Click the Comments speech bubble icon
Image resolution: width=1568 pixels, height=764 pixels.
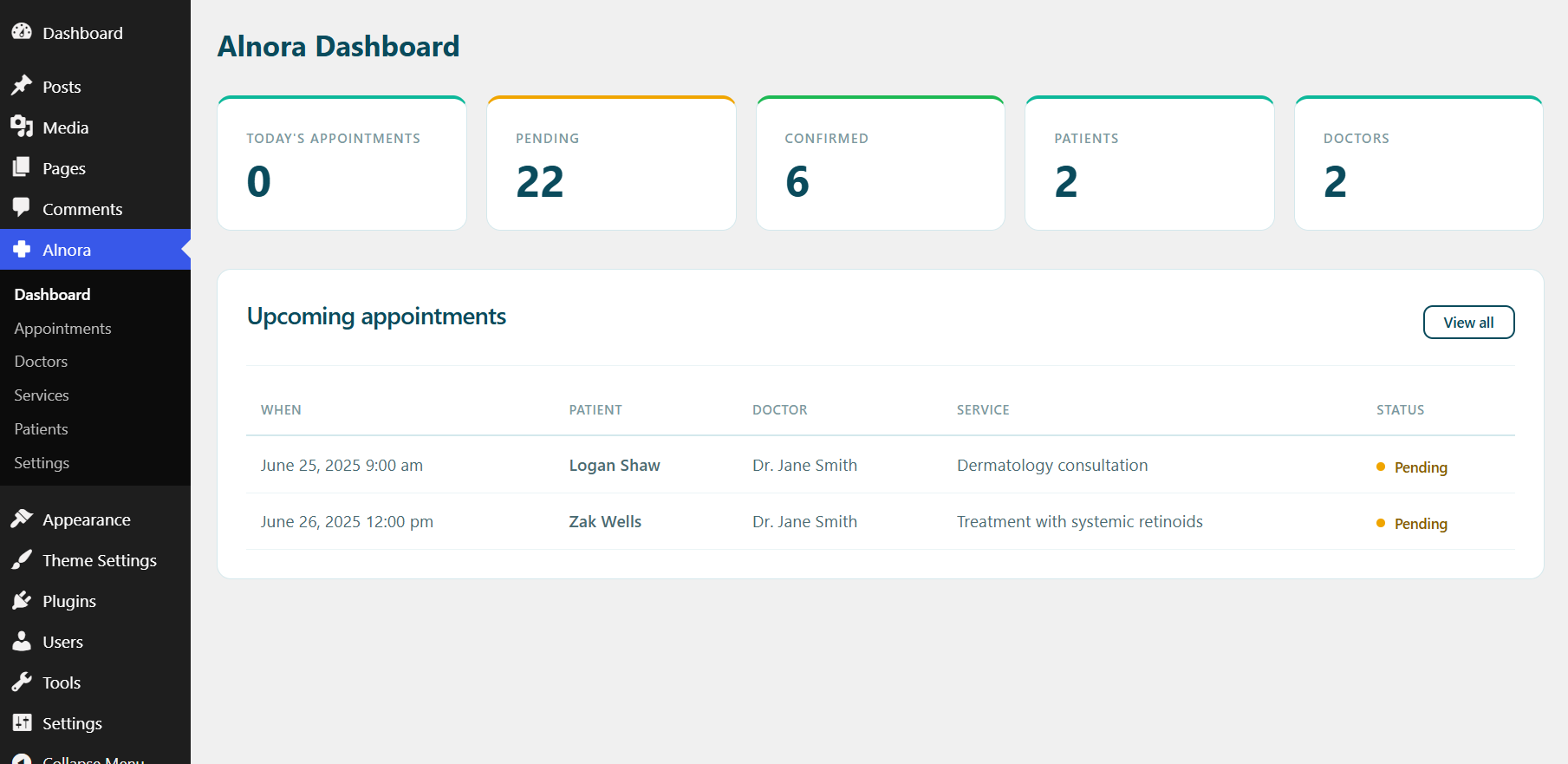[x=22, y=208]
